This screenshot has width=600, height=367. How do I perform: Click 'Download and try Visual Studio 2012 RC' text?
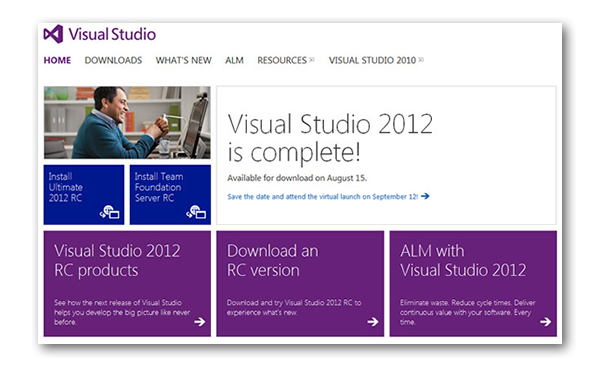[294, 307]
